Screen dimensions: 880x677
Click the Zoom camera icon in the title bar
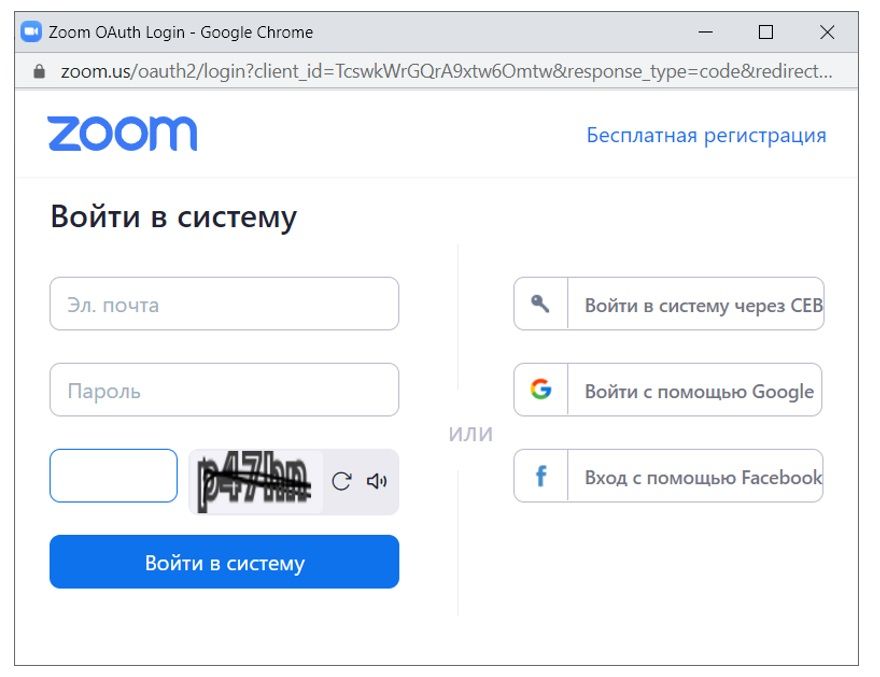click(x=31, y=32)
